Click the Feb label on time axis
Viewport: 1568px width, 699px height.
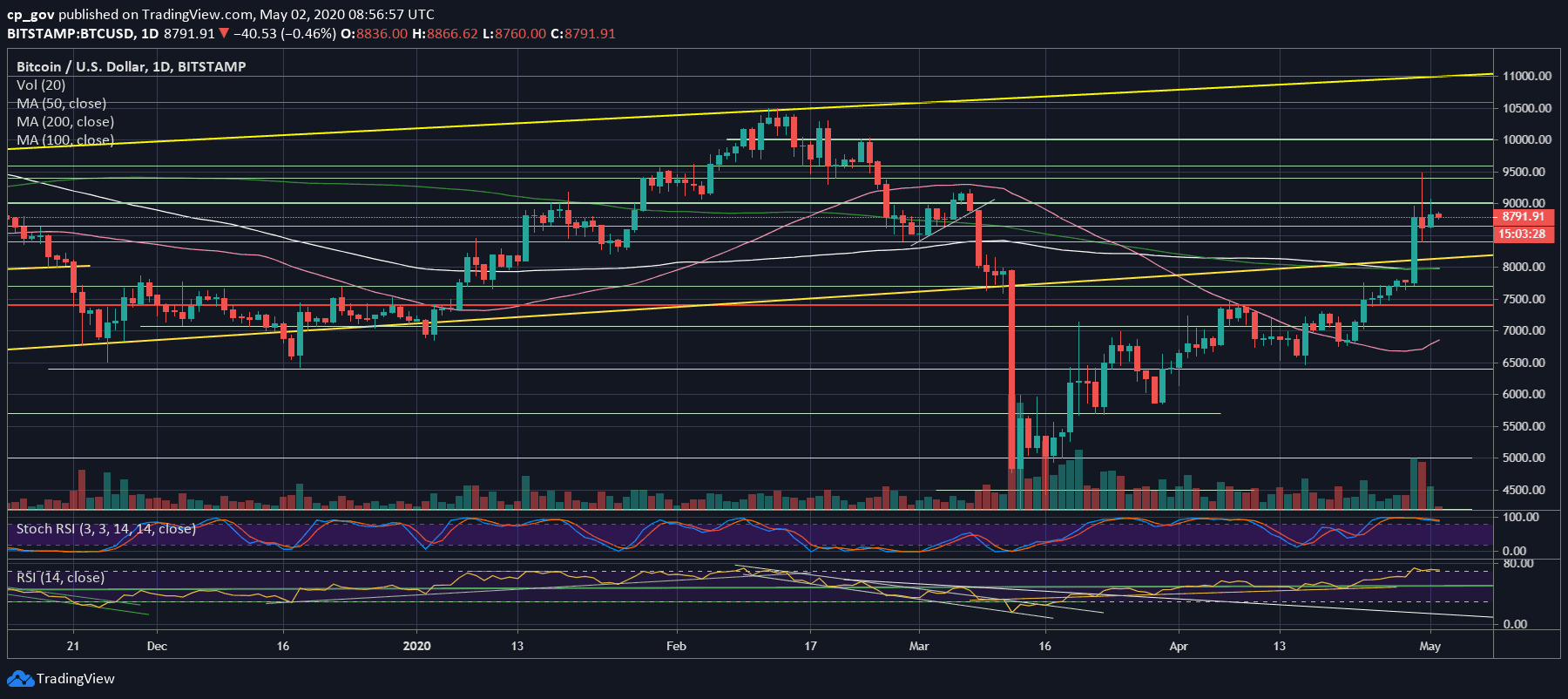pos(676,646)
